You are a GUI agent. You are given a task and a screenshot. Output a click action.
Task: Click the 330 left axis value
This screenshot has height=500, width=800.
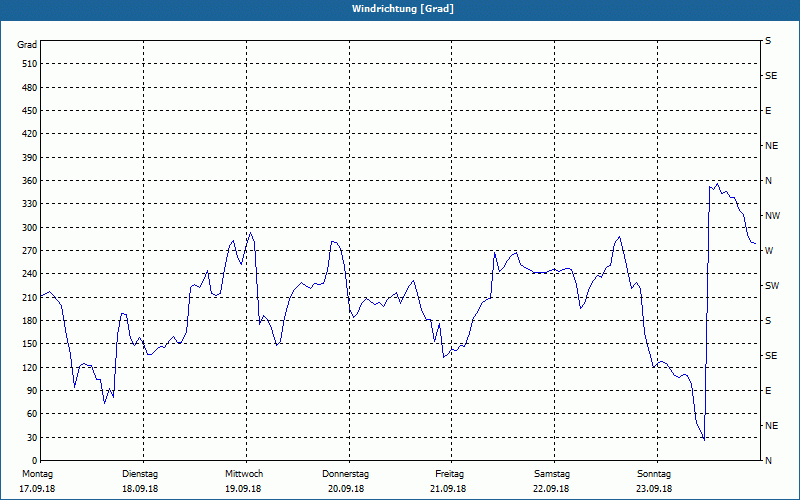(x=30, y=204)
